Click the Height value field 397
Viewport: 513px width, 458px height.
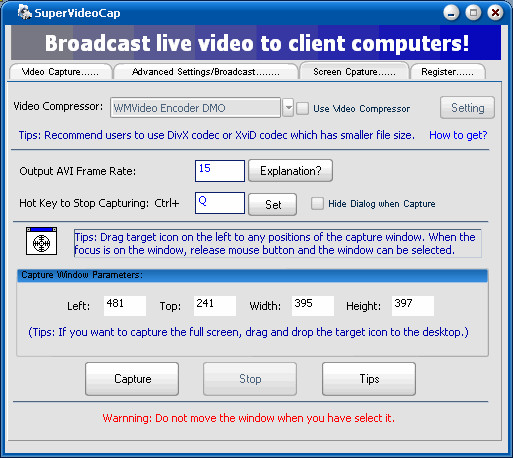(413, 306)
